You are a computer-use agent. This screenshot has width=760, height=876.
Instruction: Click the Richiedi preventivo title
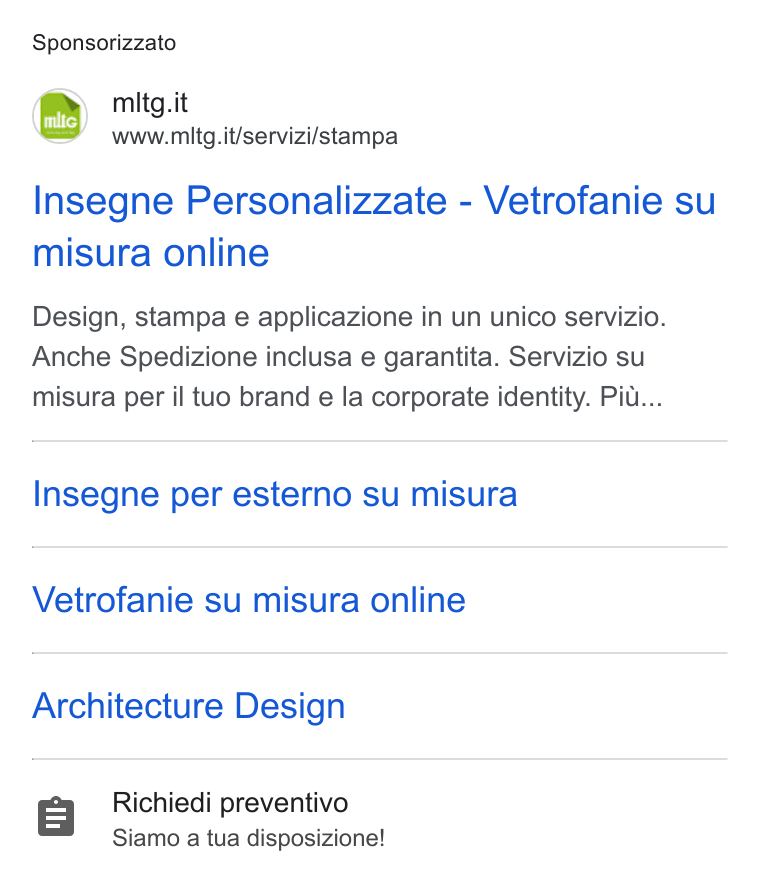[230, 803]
